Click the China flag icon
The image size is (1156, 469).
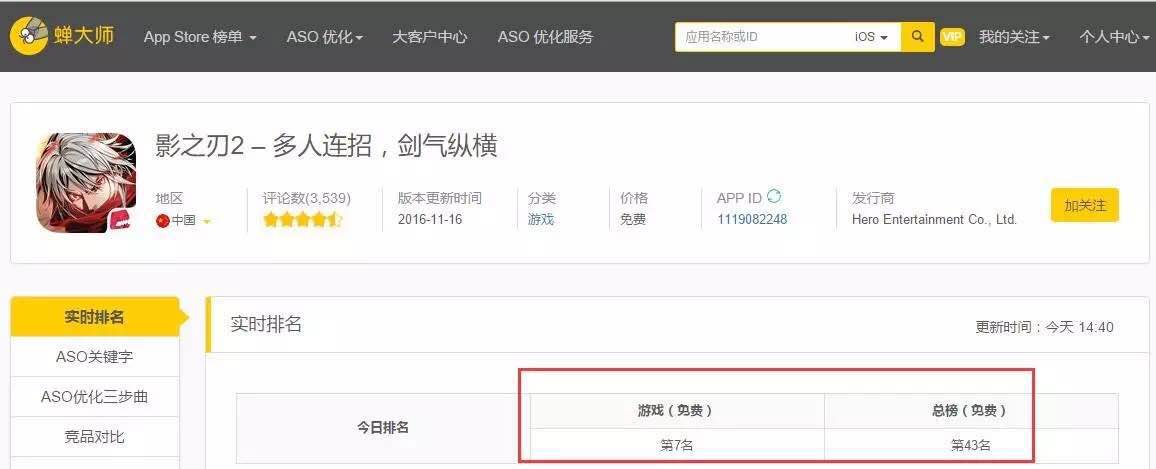162,220
